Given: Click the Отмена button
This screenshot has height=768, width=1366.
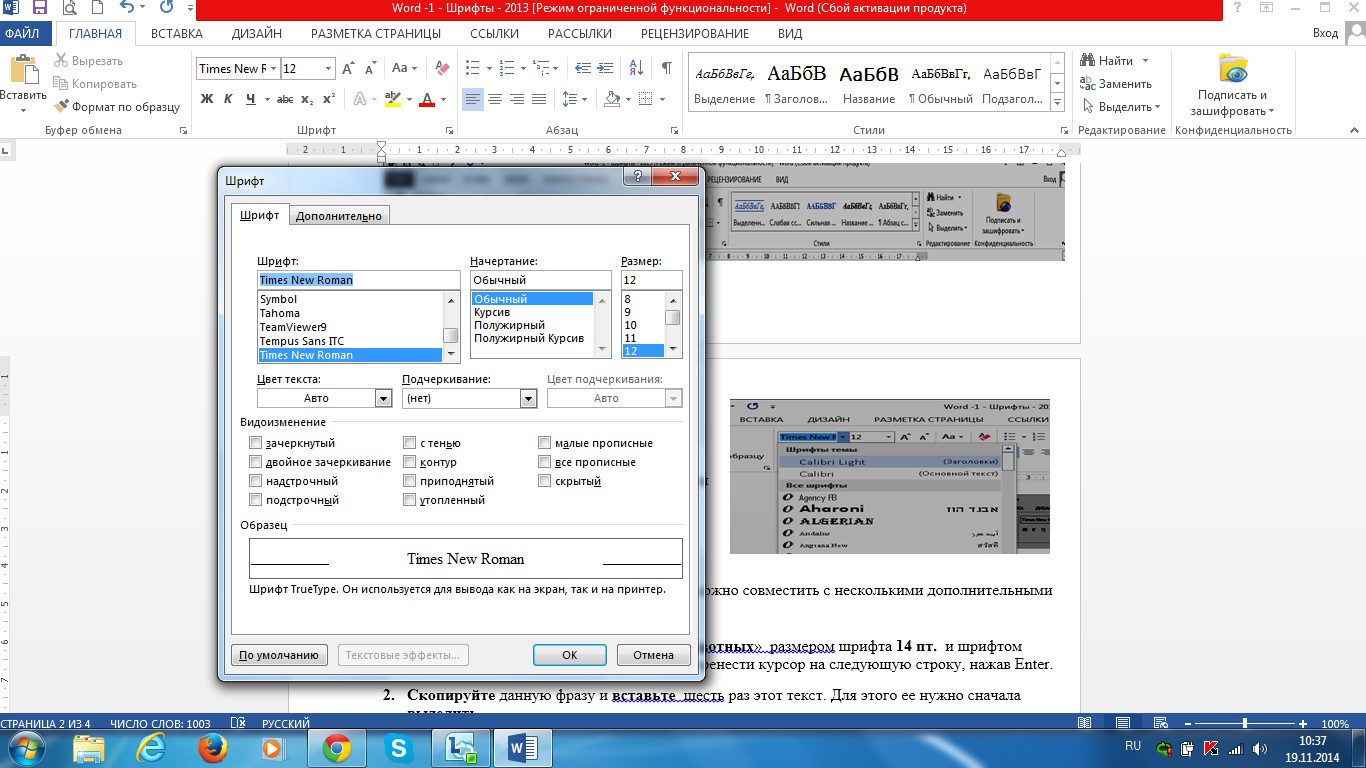Looking at the screenshot, I should click(654, 655).
